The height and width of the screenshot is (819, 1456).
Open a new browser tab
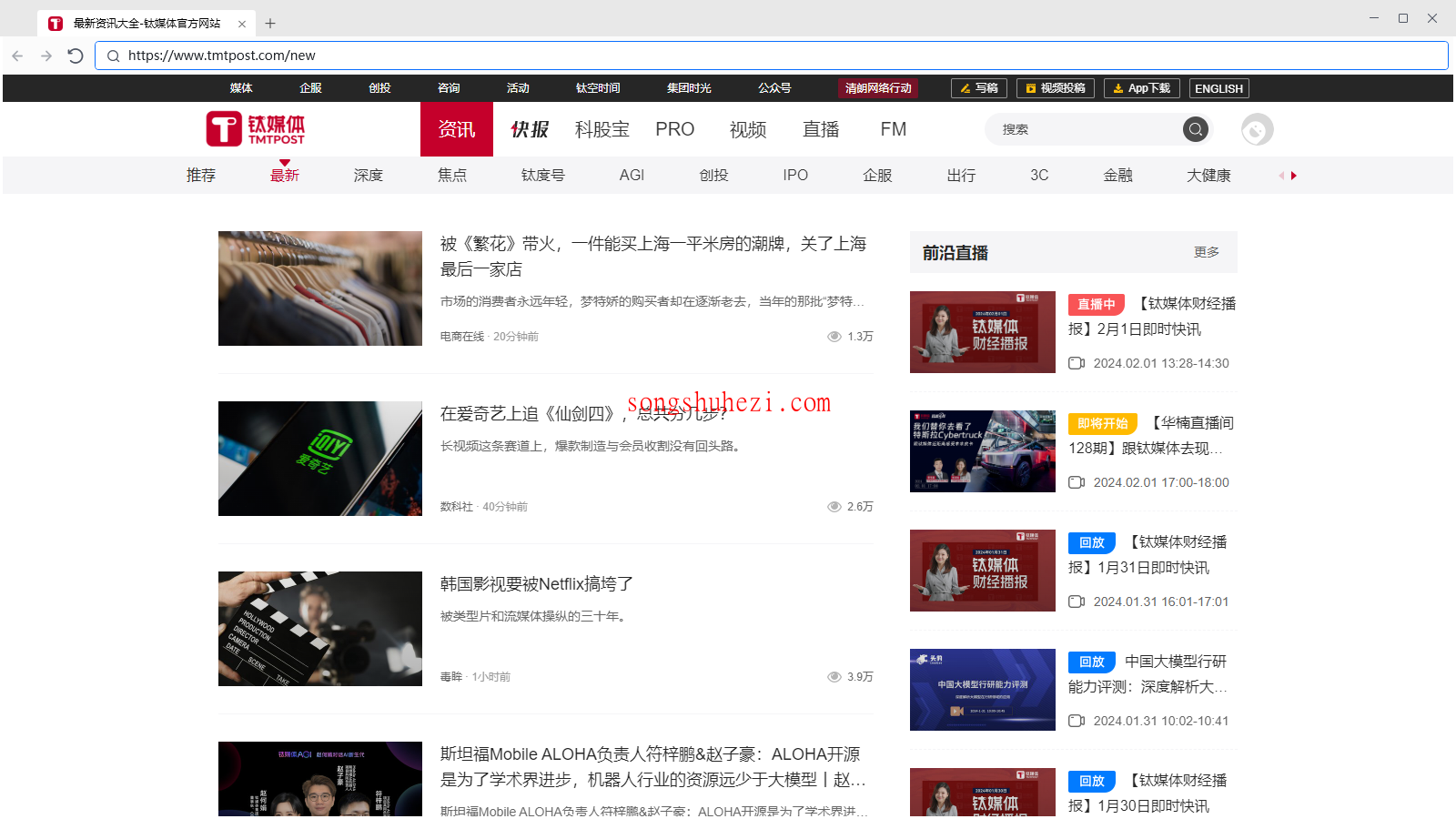pyautogui.click(x=270, y=24)
